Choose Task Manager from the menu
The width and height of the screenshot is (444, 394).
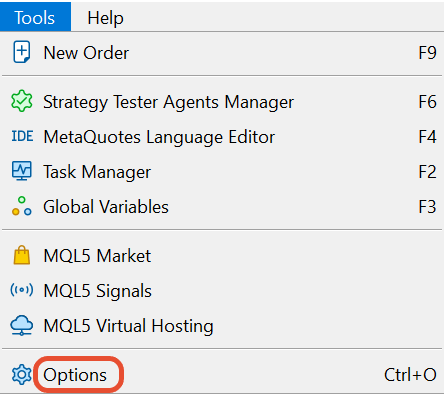(x=222, y=172)
